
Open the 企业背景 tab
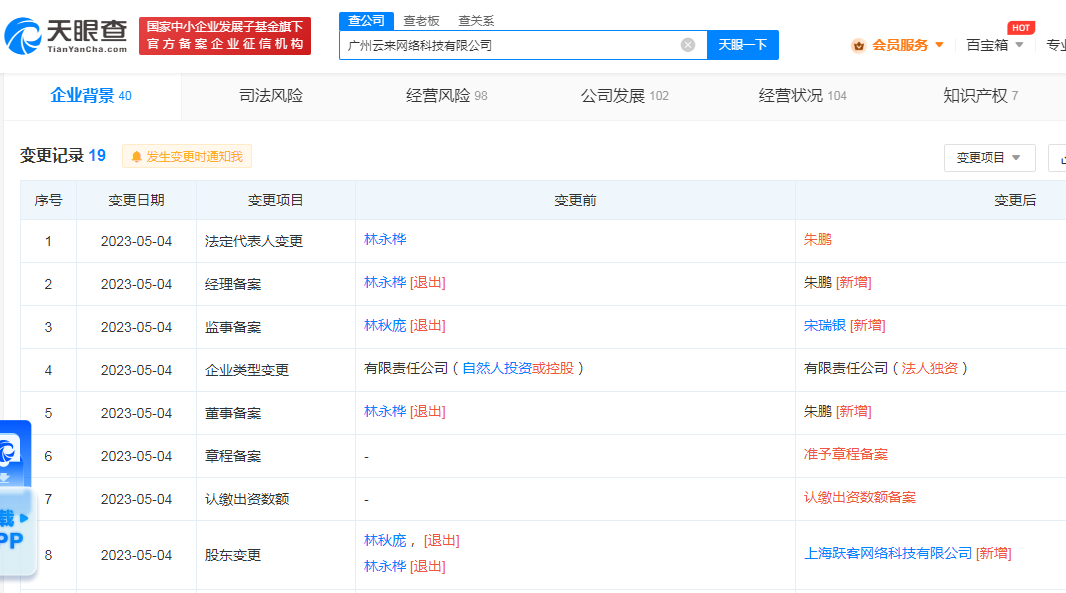pos(91,96)
